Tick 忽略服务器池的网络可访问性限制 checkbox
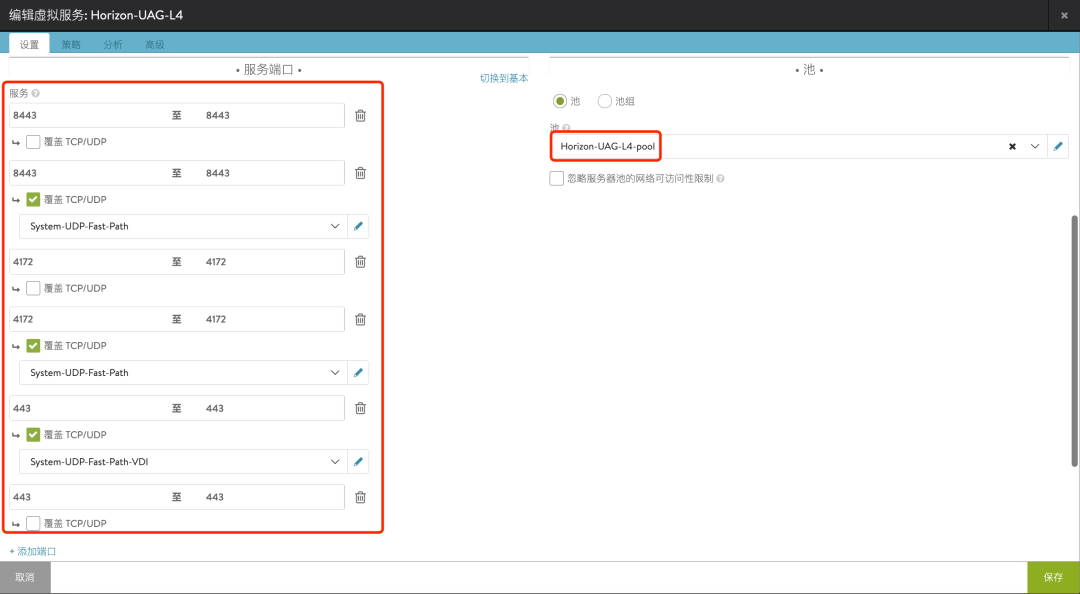1080x594 pixels. [x=557, y=178]
